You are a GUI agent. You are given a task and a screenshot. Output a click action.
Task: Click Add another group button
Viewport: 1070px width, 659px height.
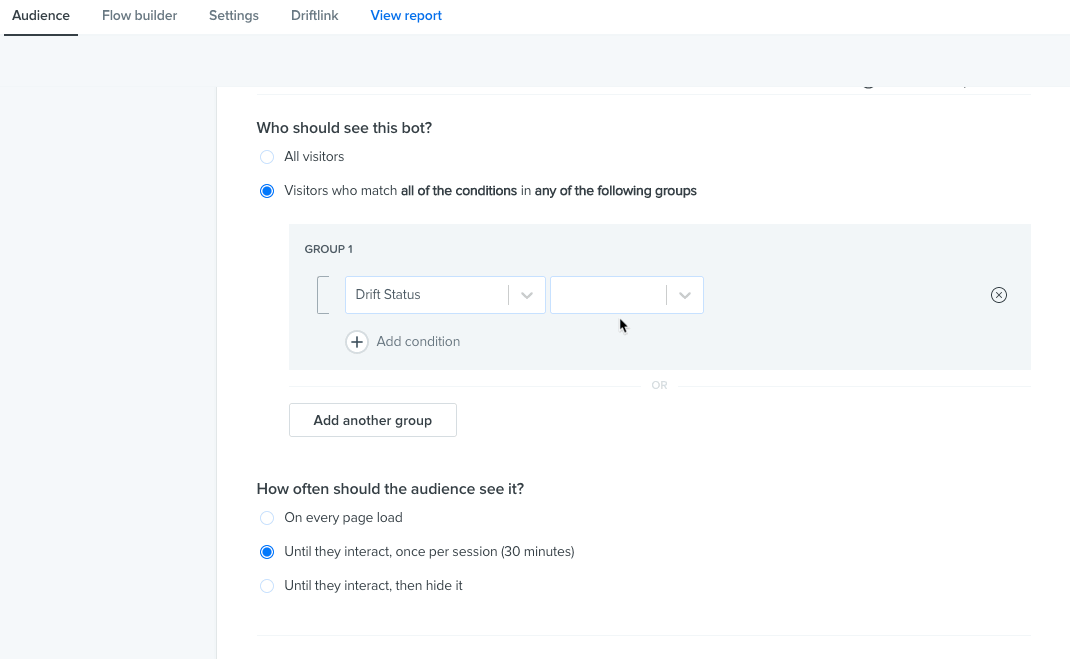pos(373,420)
